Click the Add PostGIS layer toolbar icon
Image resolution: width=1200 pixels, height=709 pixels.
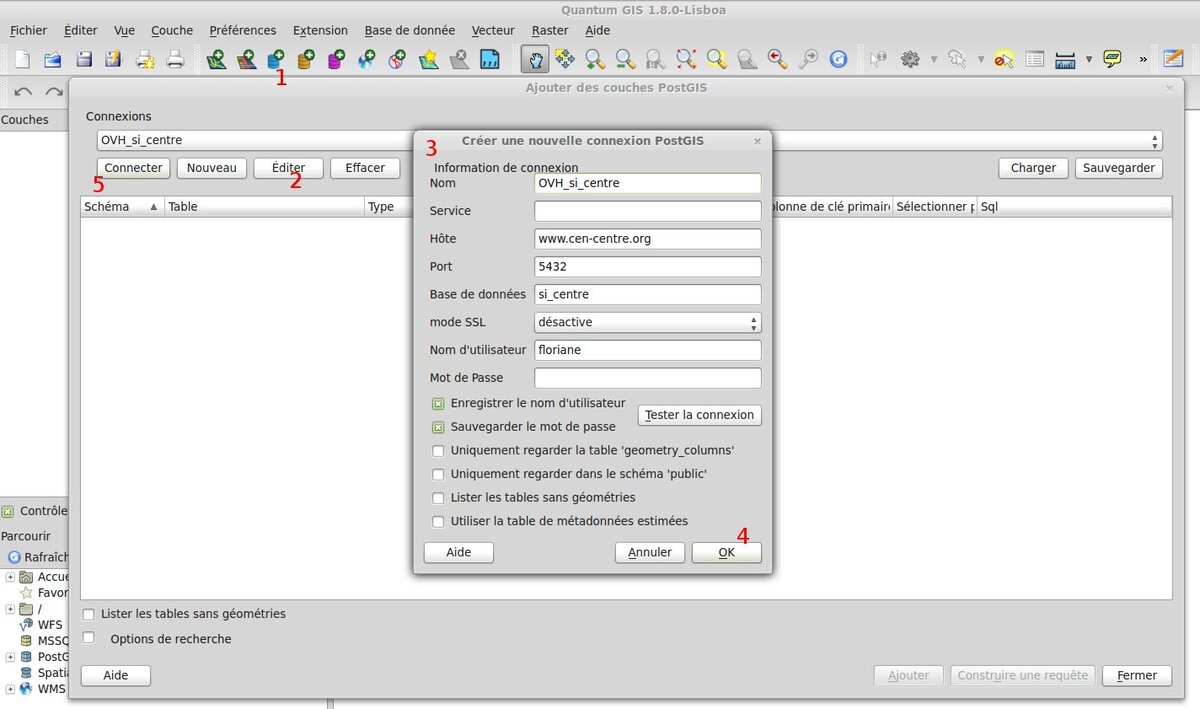[x=275, y=60]
